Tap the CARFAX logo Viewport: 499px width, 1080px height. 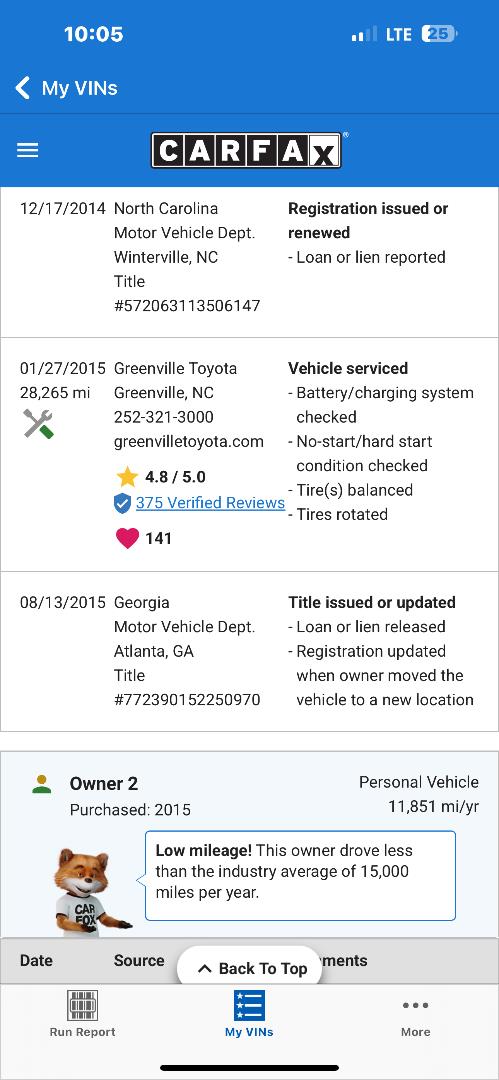tap(247, 149)
